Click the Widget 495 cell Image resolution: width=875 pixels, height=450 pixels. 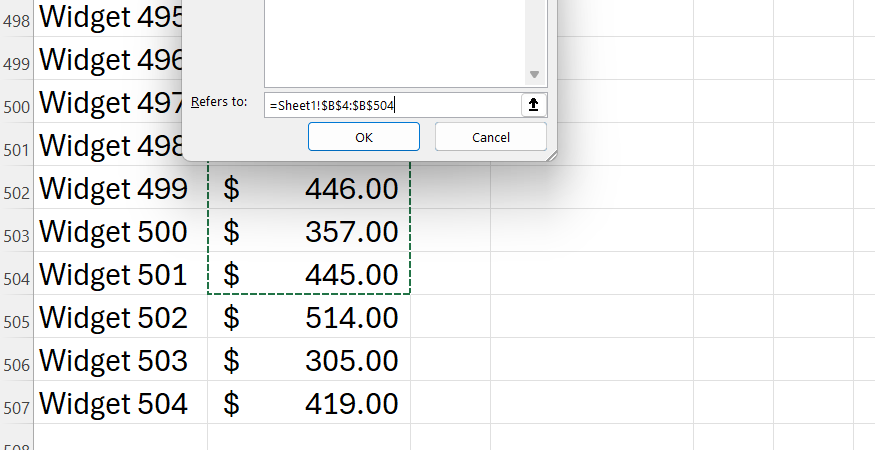[x=108, y=17]
